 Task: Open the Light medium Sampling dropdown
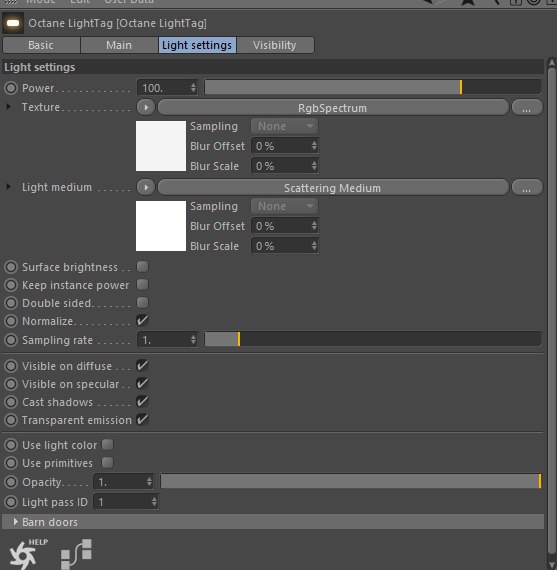(x=284, y=206)
